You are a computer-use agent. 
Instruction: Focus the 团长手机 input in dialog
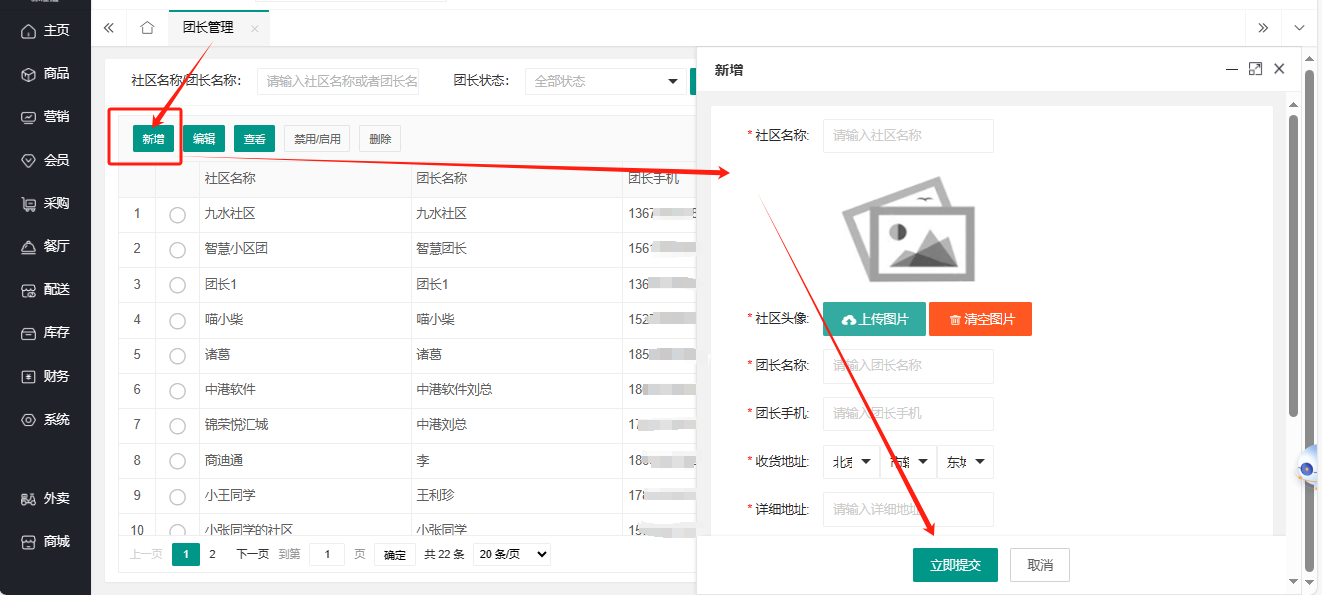pos(908,414)
